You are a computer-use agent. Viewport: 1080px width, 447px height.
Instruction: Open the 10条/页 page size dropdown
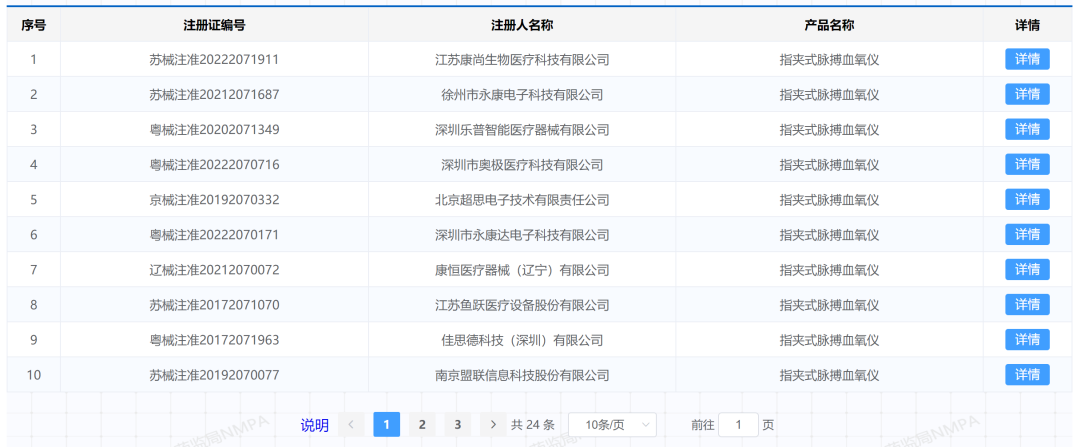[612, 425]
